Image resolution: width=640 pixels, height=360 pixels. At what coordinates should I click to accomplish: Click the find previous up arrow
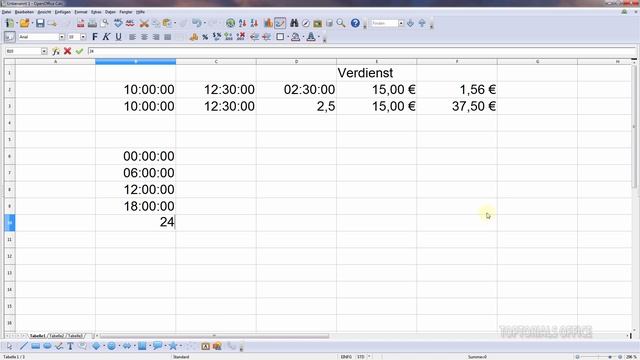click(x=422, y=23)
